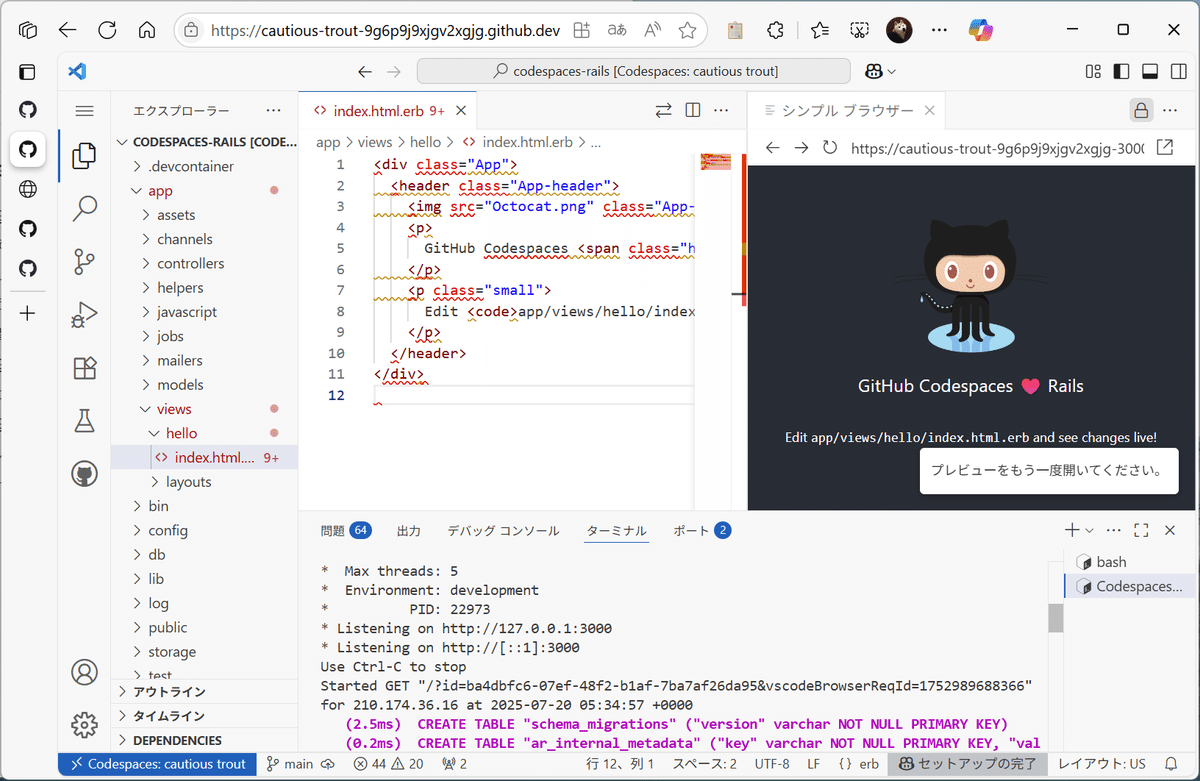Click the VS Code command center search box
1200x781 pixels.
pos(635,72)
